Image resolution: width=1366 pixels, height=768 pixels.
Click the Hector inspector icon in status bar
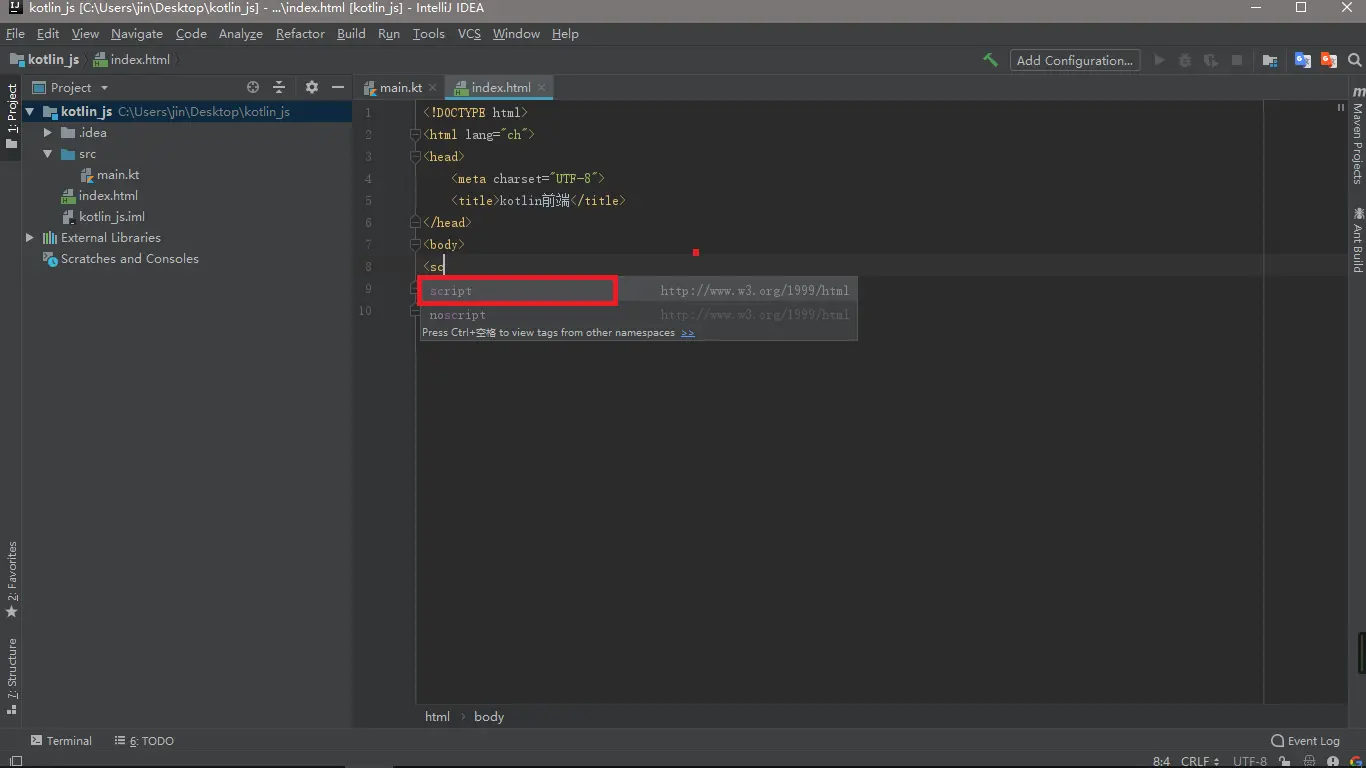1309,762
